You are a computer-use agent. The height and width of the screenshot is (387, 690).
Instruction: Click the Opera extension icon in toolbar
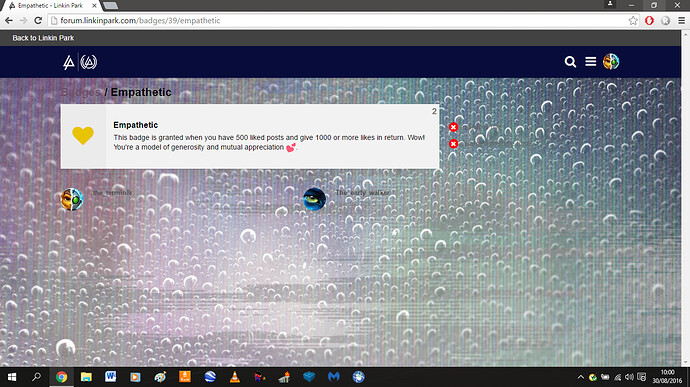pyautogui.click(x=649, y=20)
